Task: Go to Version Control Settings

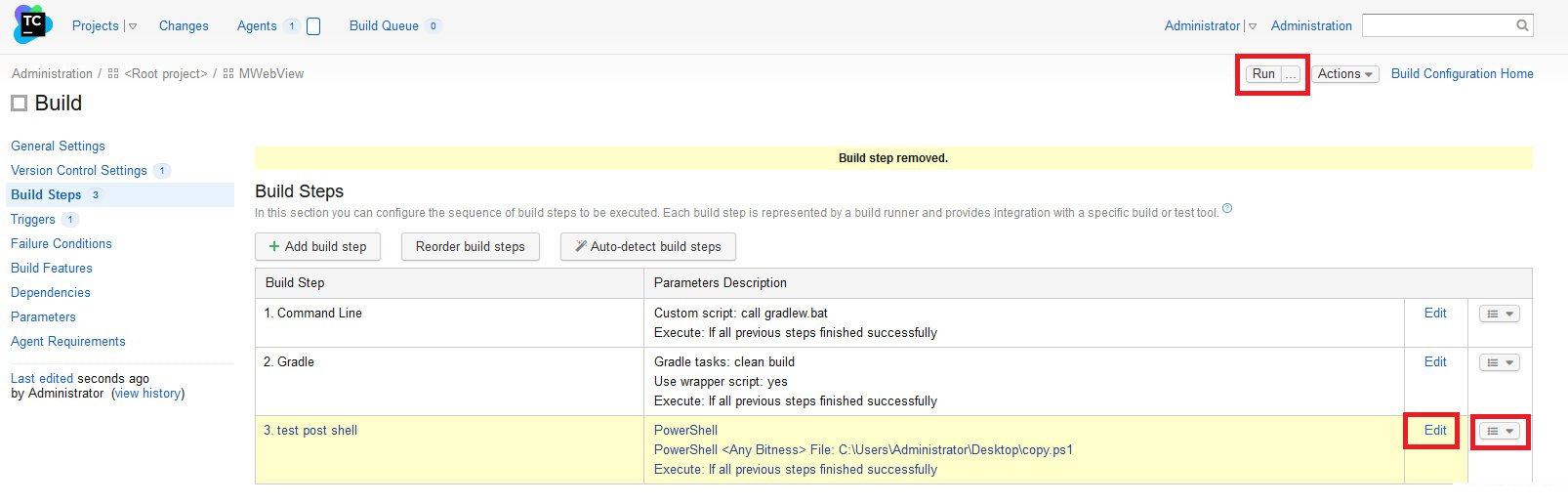Action: click(79, 170)
